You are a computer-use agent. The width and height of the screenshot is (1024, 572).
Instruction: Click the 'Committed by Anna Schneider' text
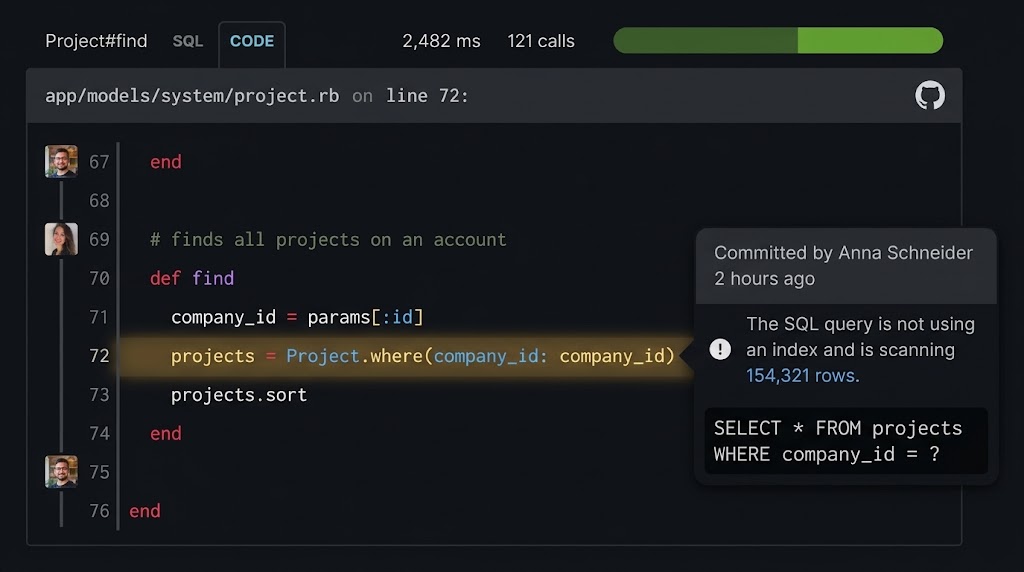pos(843,253)
